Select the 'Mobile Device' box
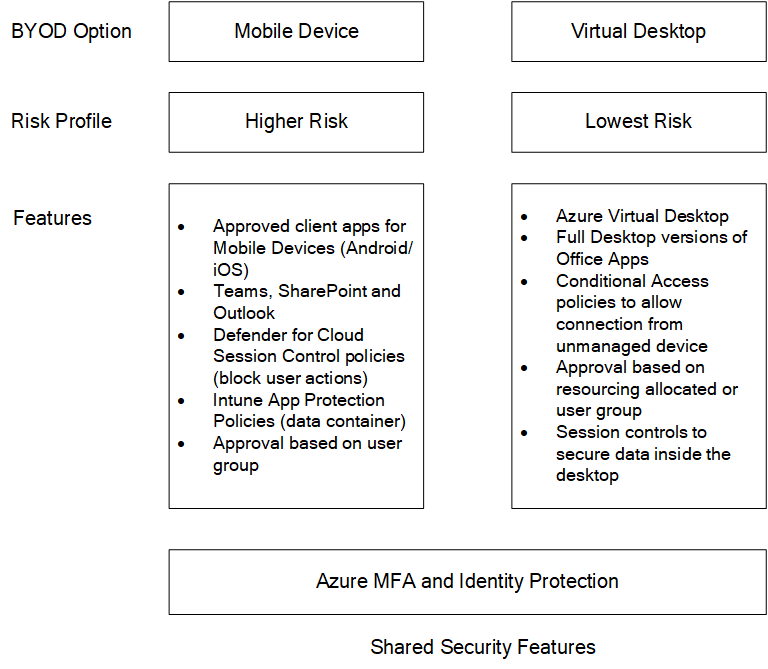 tap(296, 31)
